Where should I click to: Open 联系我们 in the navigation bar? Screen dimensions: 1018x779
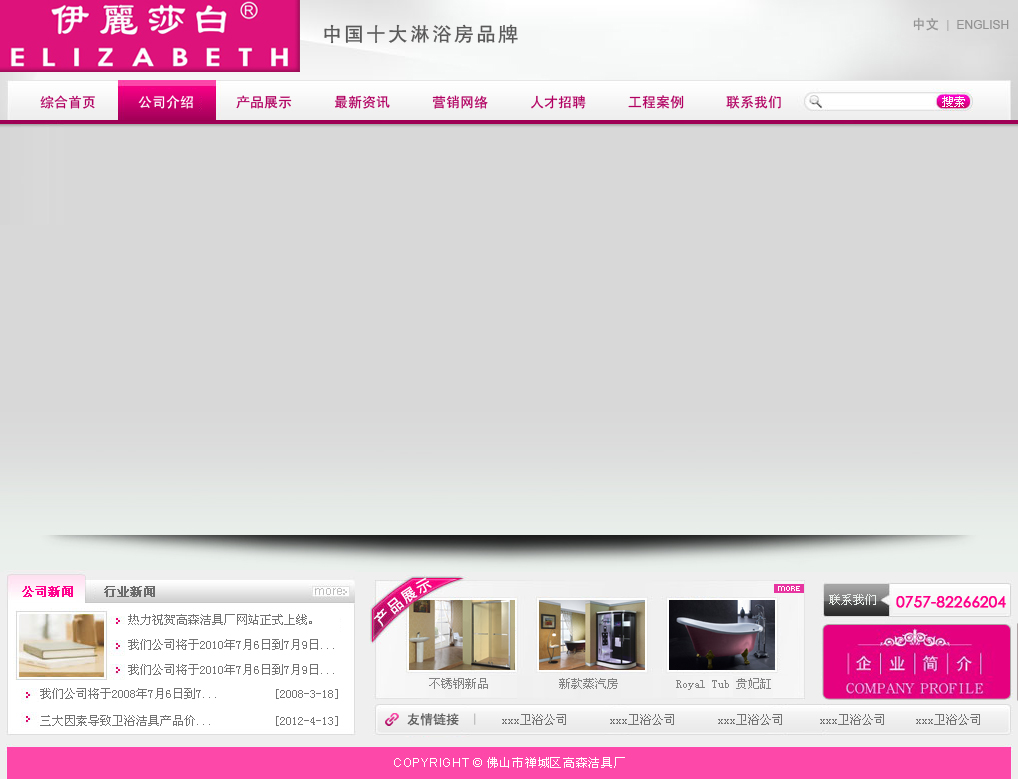pos(754,102)
